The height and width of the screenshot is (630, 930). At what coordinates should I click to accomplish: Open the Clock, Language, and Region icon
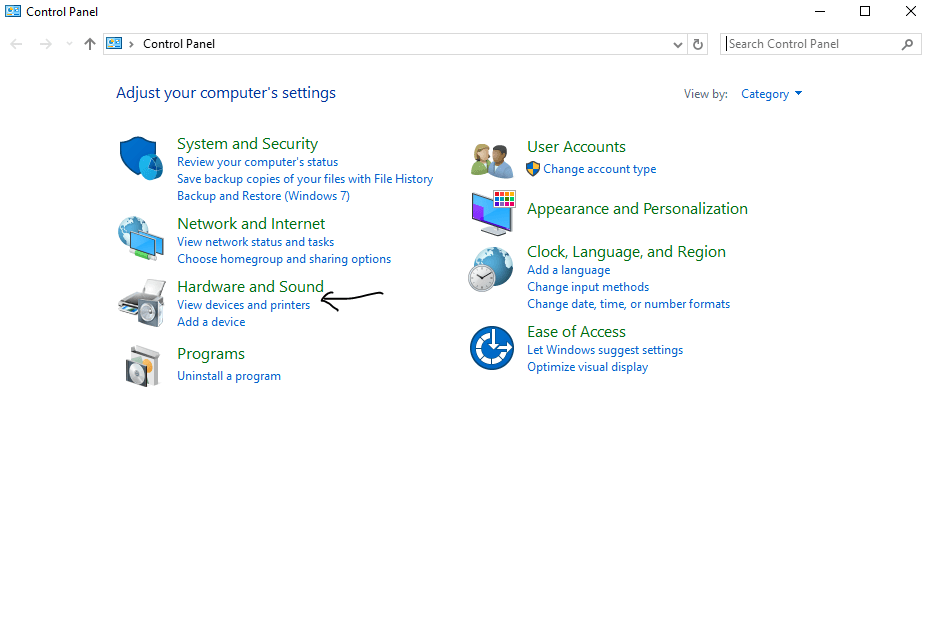click(492, 270)
